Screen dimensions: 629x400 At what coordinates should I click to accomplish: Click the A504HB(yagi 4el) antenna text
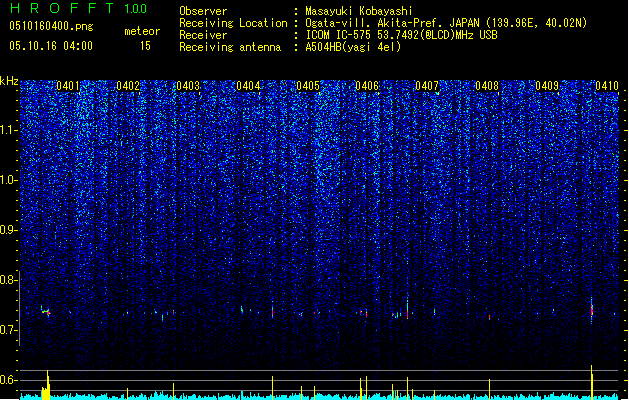[x=353, y=47]
